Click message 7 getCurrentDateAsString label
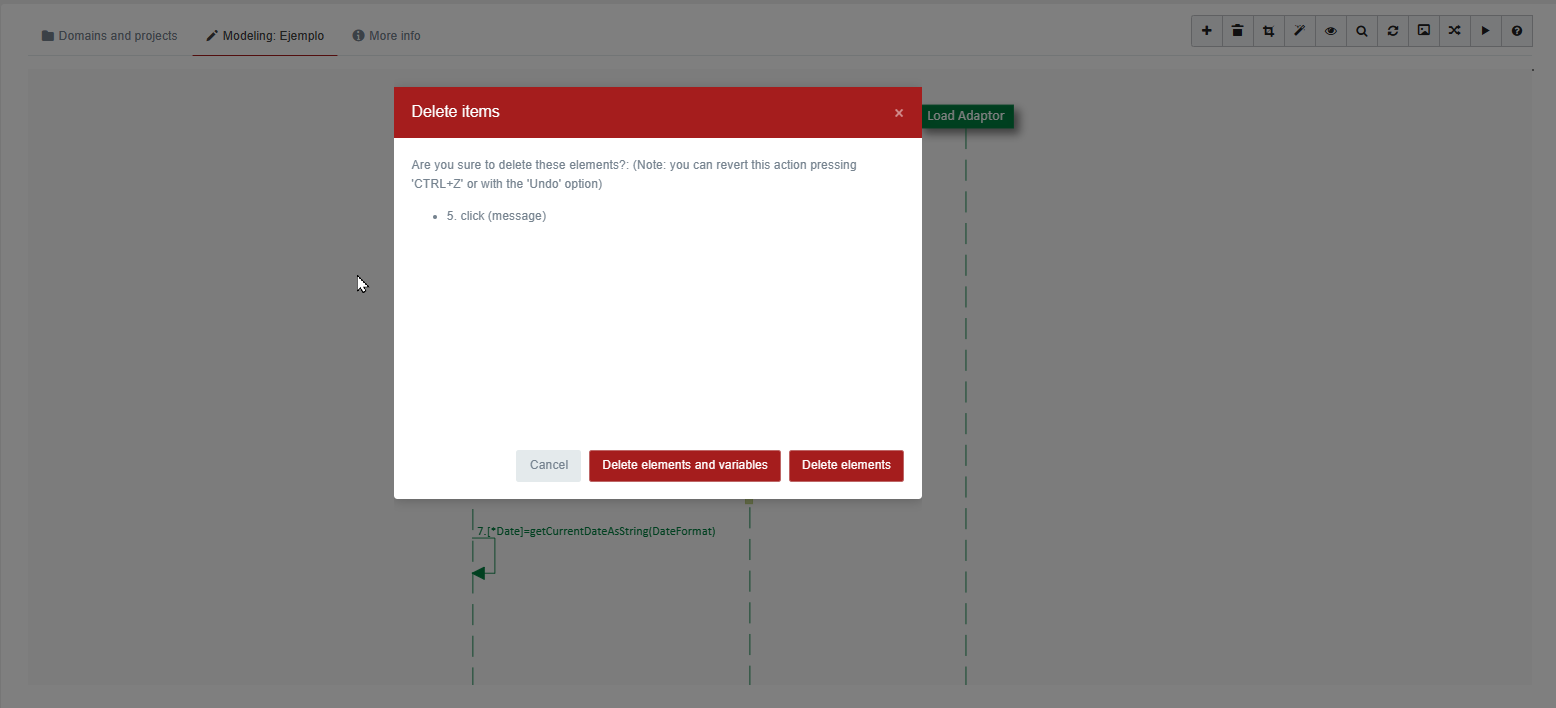This screenshot has width=1556, height=708. tap(596, 531)
